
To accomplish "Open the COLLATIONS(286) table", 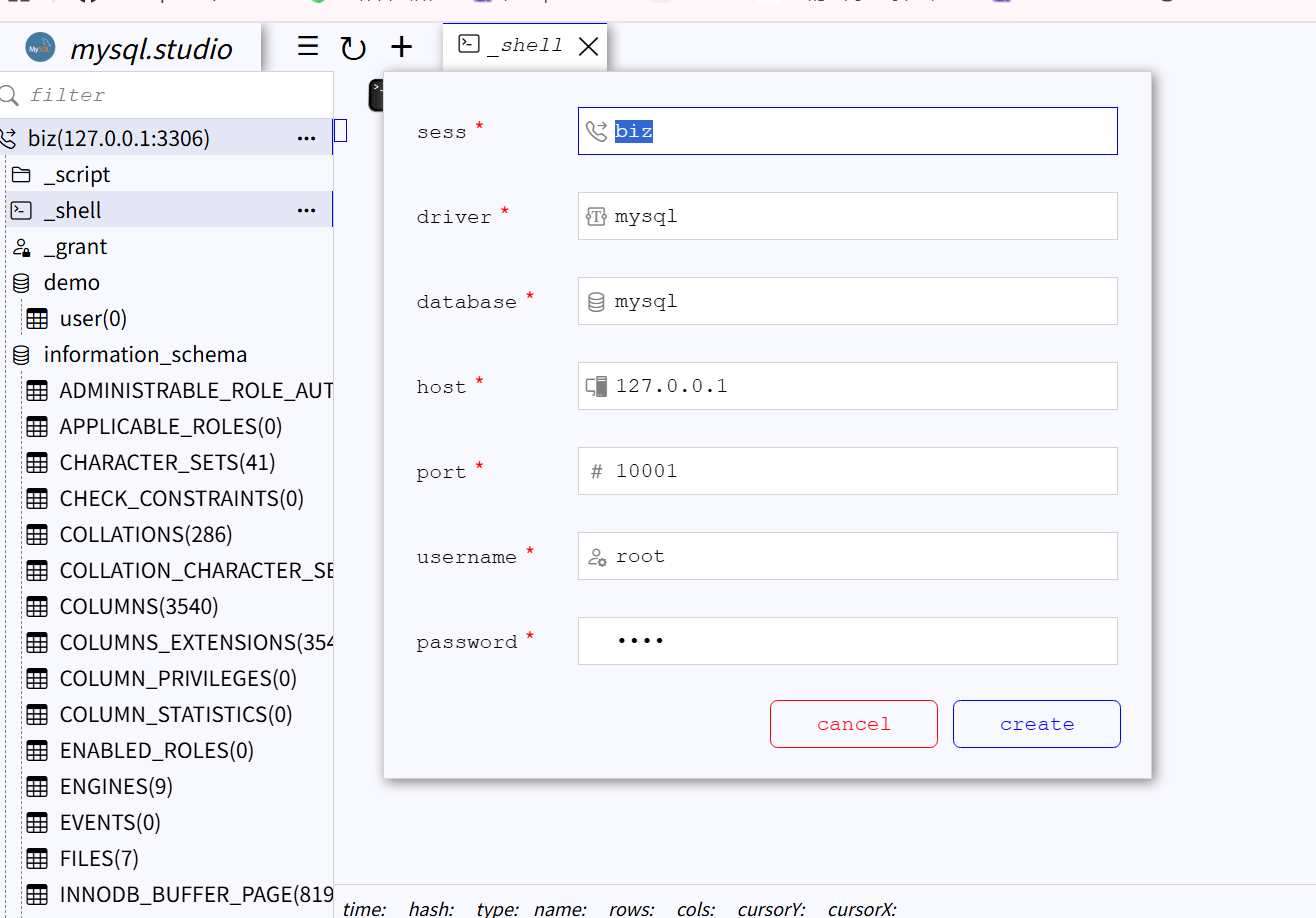I will coord(146,534).
